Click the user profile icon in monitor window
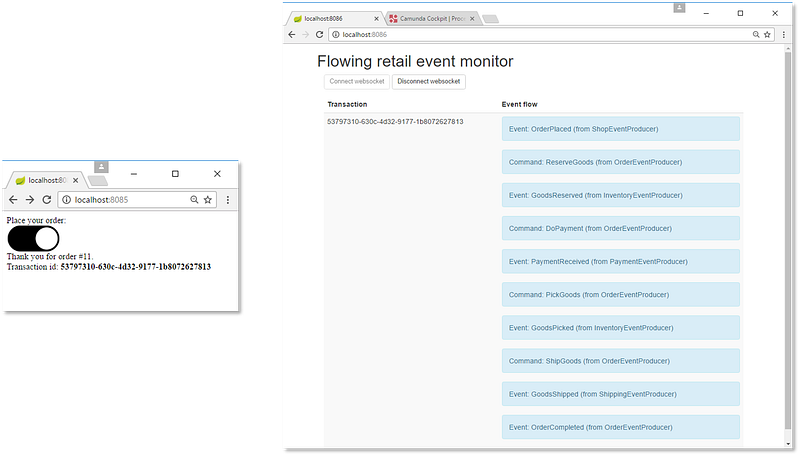 pos(679,7)
